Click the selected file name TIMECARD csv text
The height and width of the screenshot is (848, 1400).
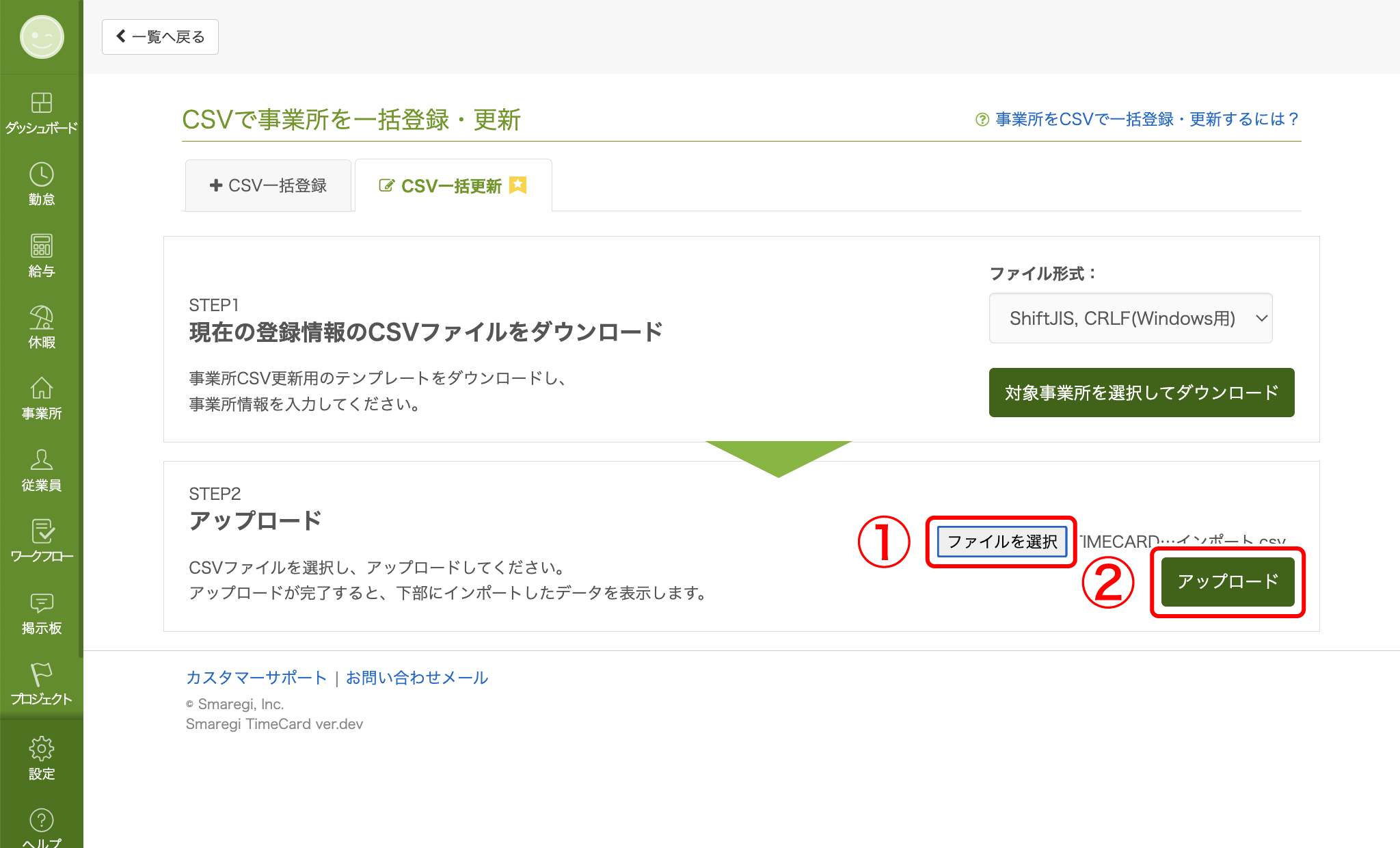tap(1183, 542)
